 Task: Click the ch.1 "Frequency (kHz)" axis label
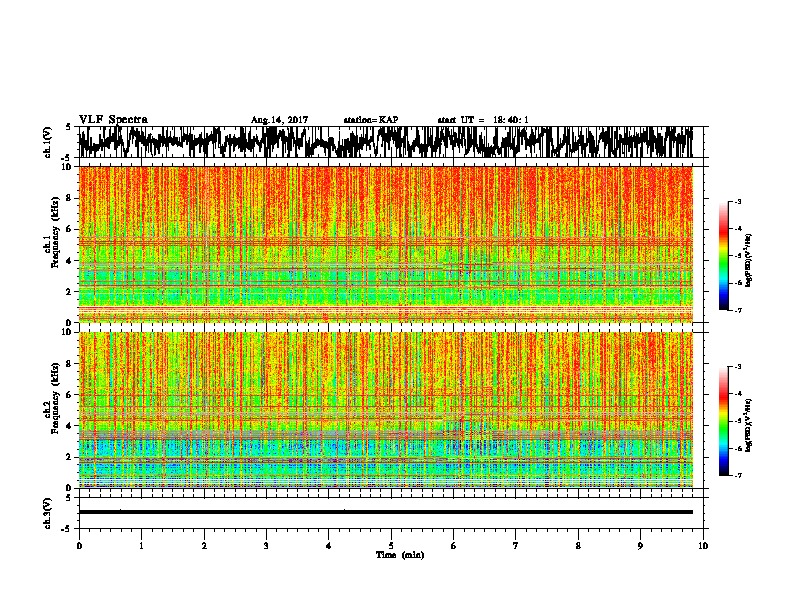coord(55,232)
